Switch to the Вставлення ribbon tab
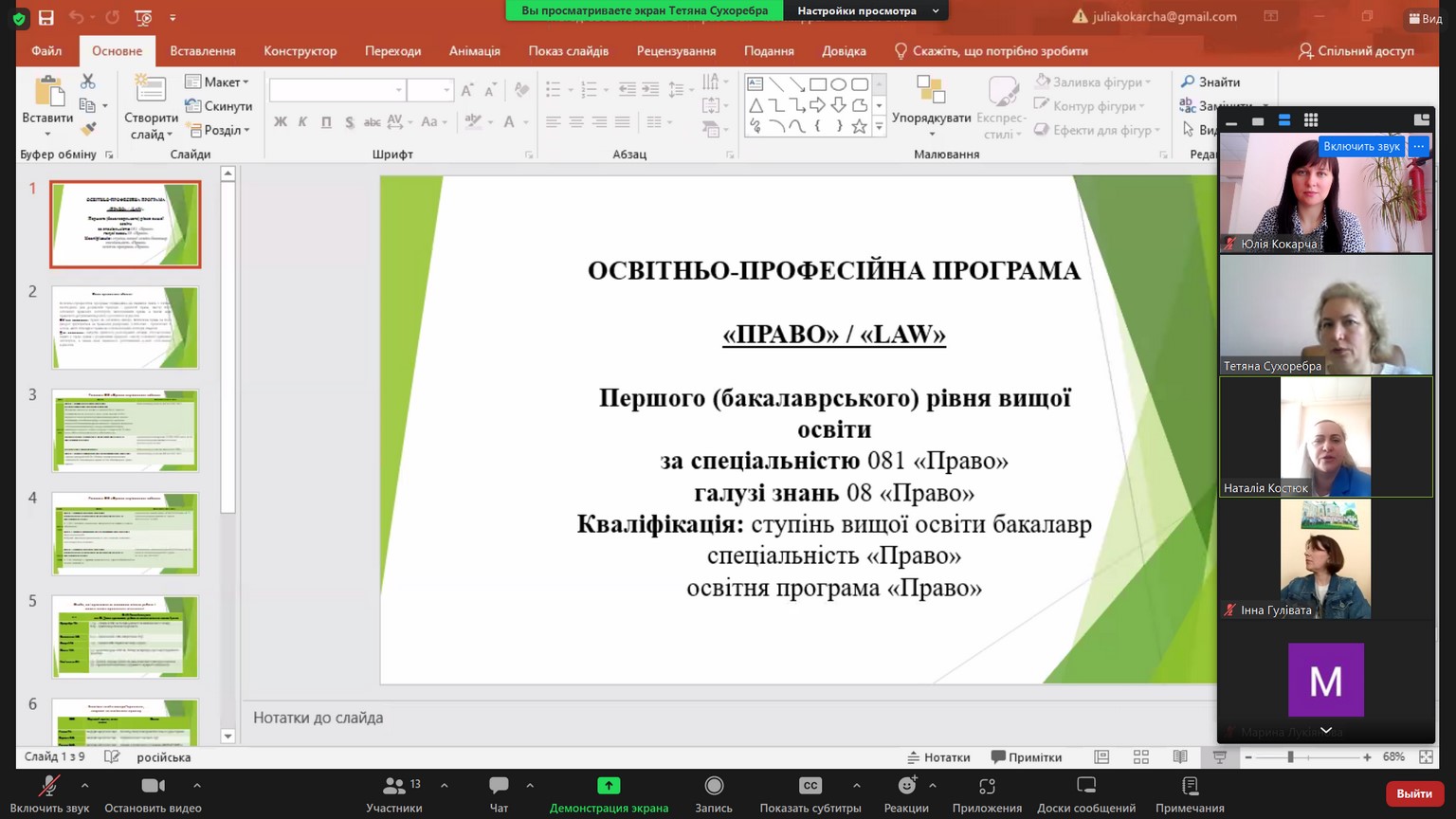This screenshot has width=1456, height=819. pyautogui.click(x=203, y=51)
